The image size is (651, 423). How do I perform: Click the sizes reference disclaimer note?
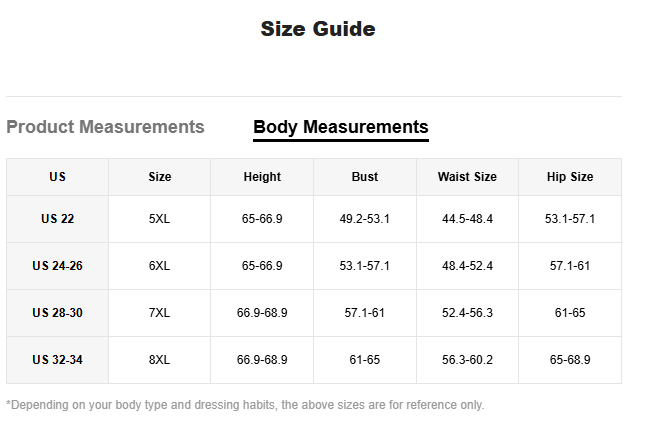245,405
